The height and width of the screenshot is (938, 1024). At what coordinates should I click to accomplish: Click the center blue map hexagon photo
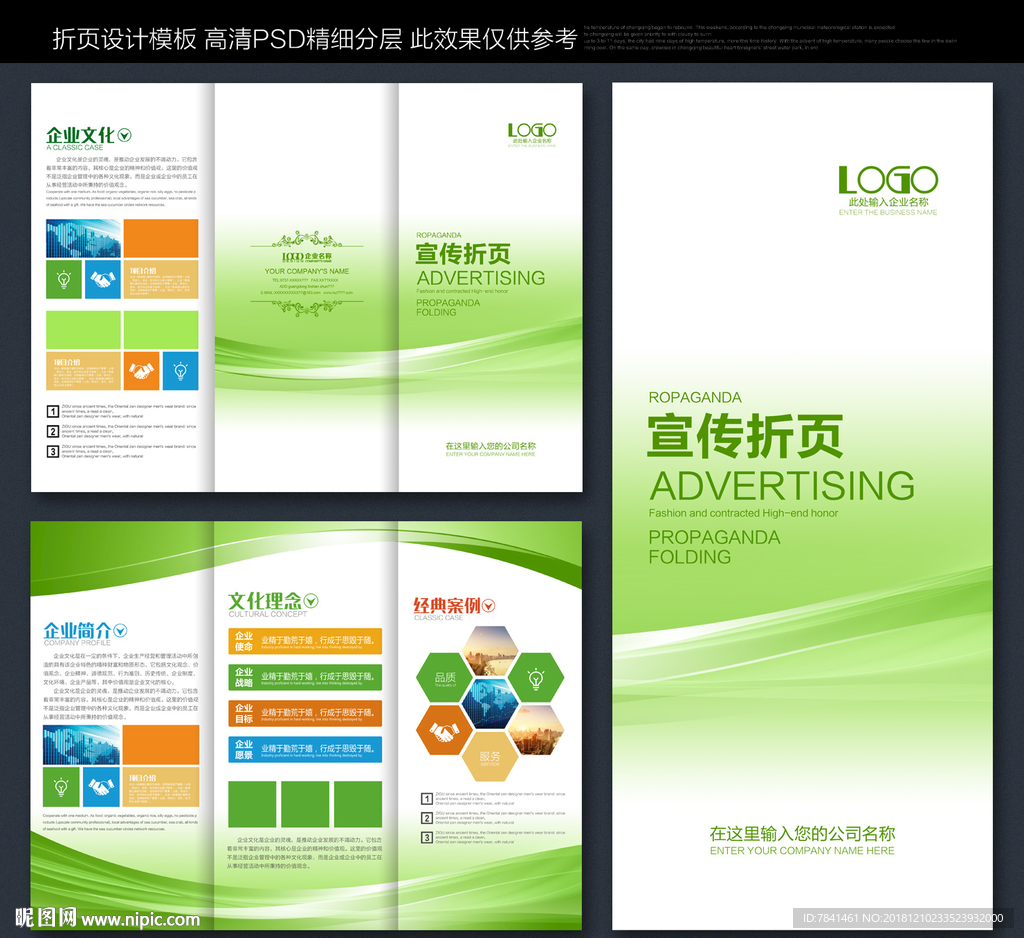(490, 704)
